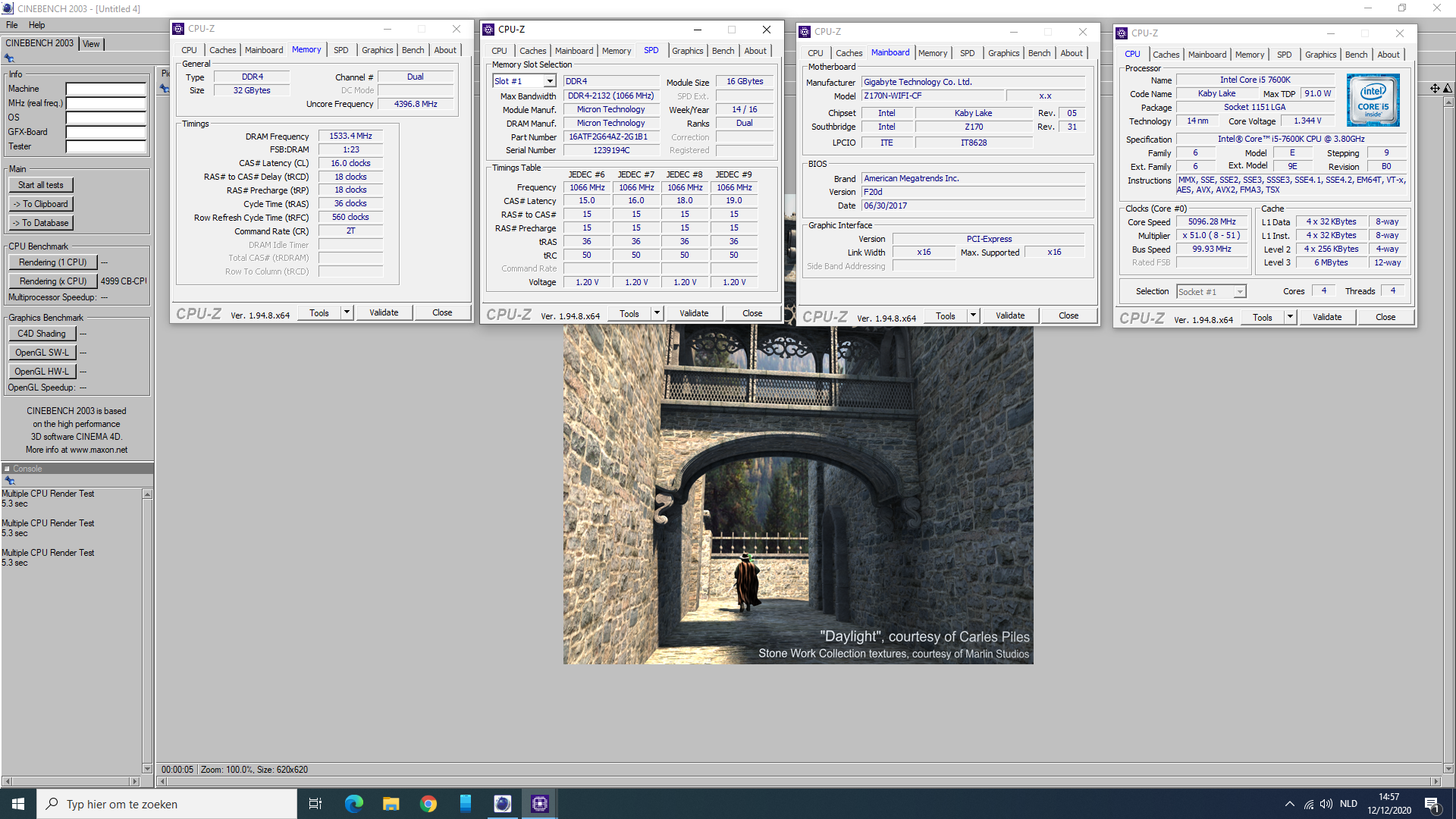
Task: Click Close in the Mainboard CPU-Z window
Action: (1068, 315)
